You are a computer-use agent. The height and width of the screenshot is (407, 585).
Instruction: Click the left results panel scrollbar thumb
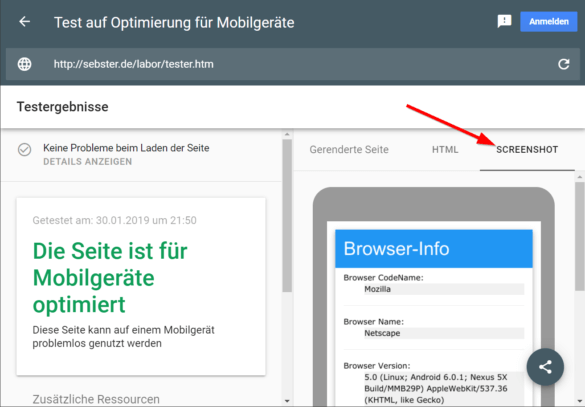click(287, 216)
